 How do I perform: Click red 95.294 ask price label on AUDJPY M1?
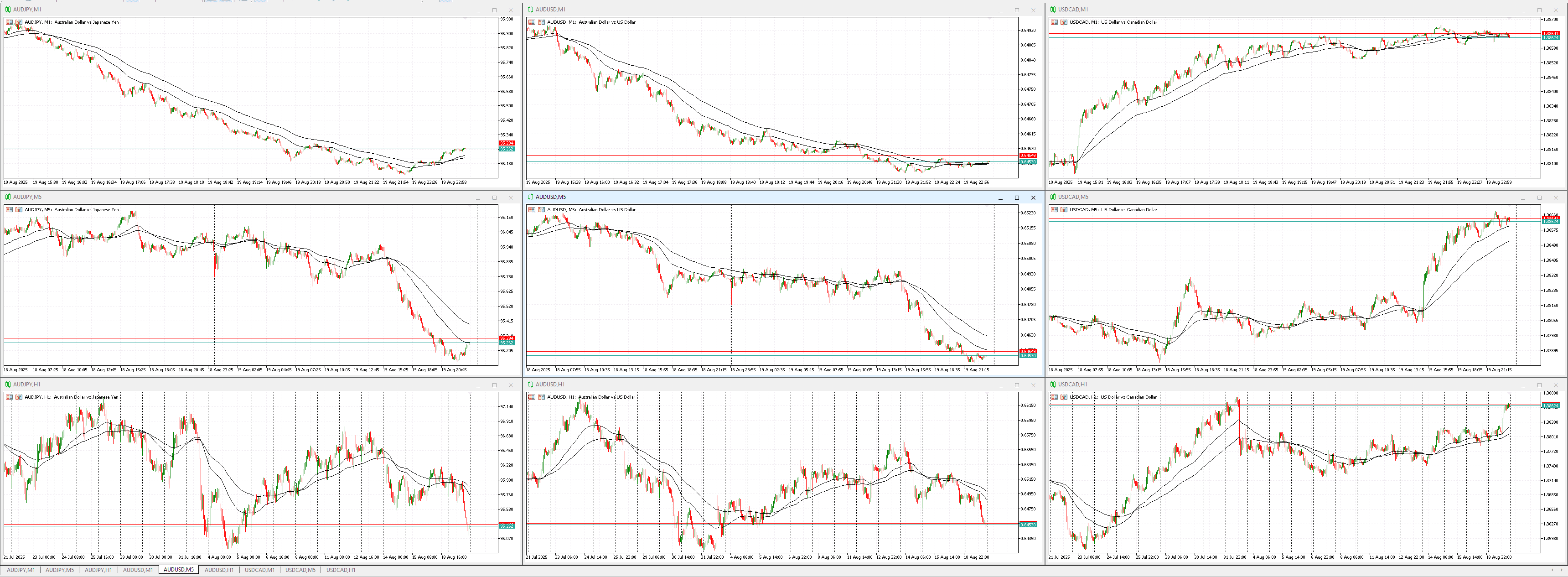pyautogui.click(x=507, y=143)
